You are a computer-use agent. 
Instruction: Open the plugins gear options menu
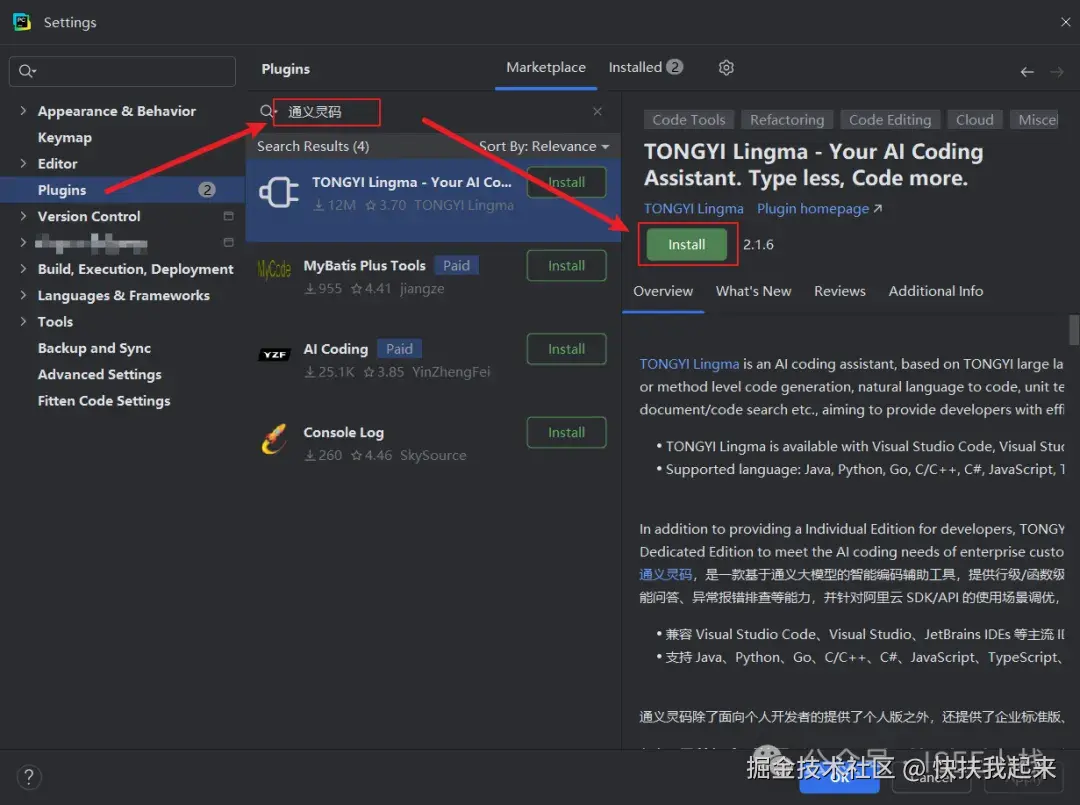pyautogui.click(x=726, y=67)
